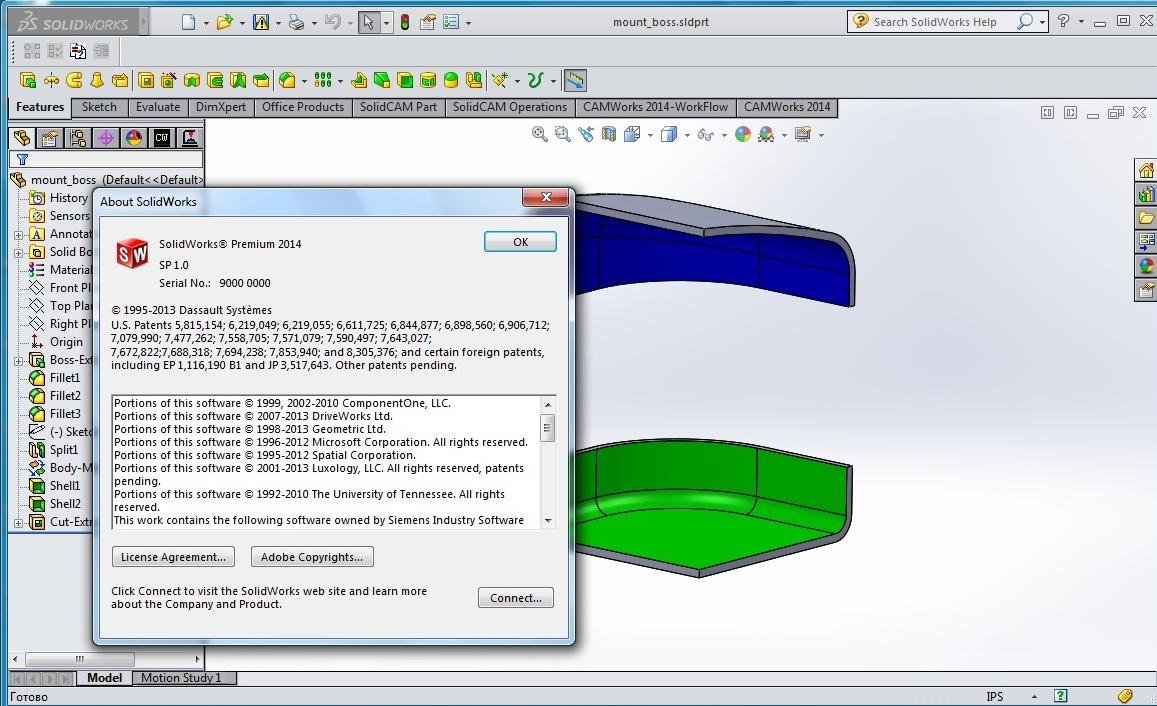The width and height of the screenshot is (1157, 706).
Task: Click Edit Appearance color ball icon
Action: coord(743,134)
